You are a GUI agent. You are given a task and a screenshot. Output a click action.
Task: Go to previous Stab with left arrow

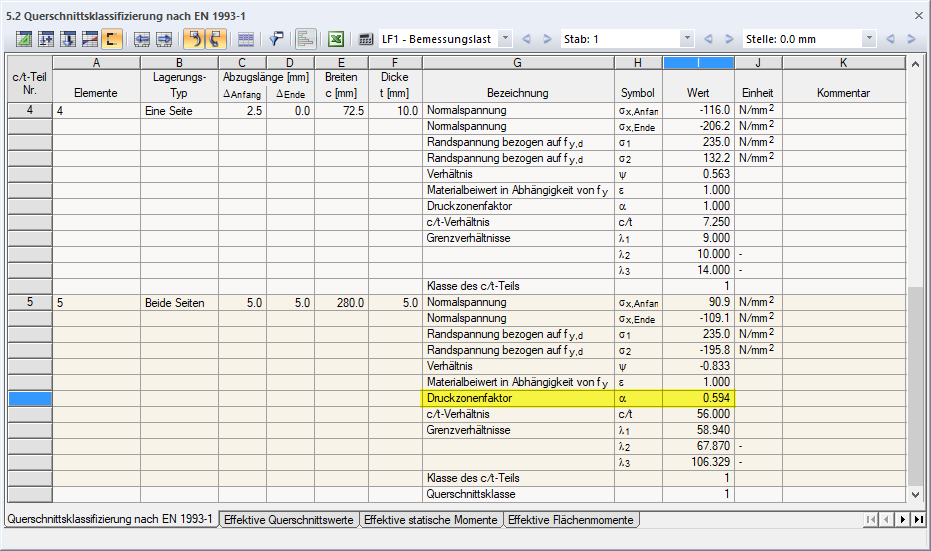point(708,39)
